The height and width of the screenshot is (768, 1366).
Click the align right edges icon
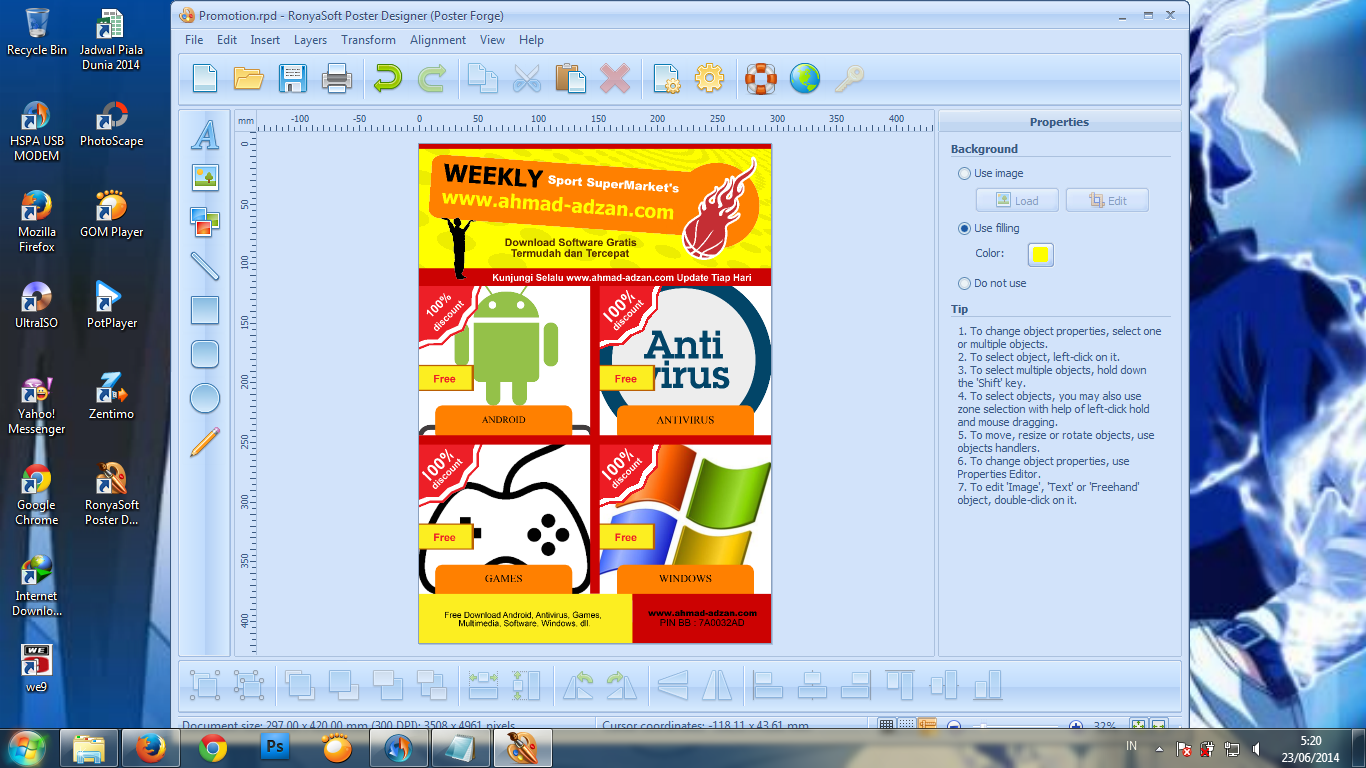pyautogui.click(x=856, y=685)
